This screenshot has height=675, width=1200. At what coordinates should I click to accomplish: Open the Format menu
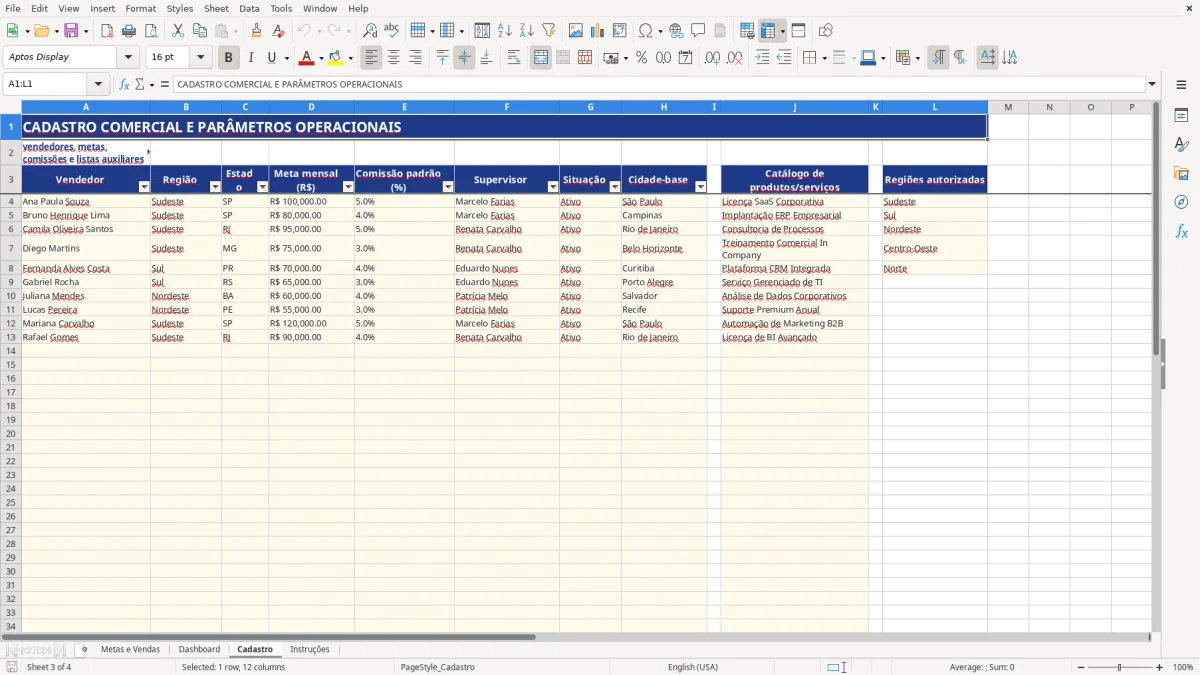point(140,8)
